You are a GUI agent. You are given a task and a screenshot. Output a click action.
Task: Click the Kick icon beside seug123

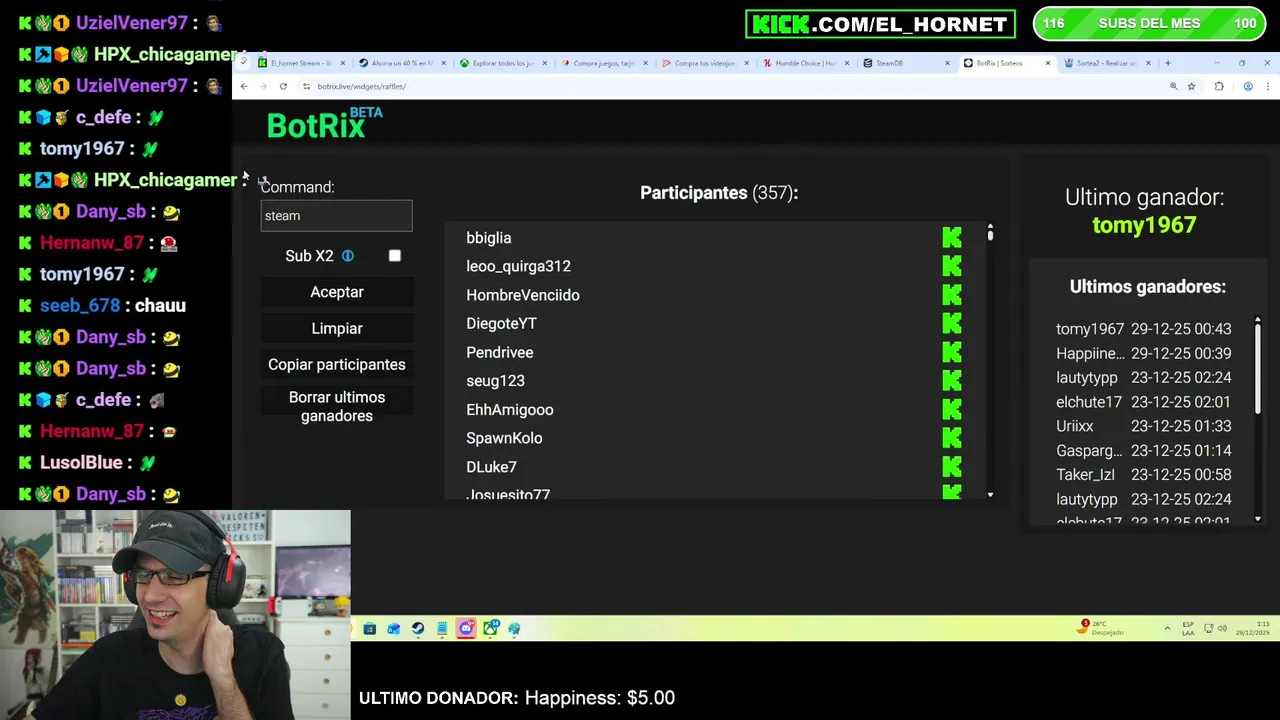pos(952,381)
